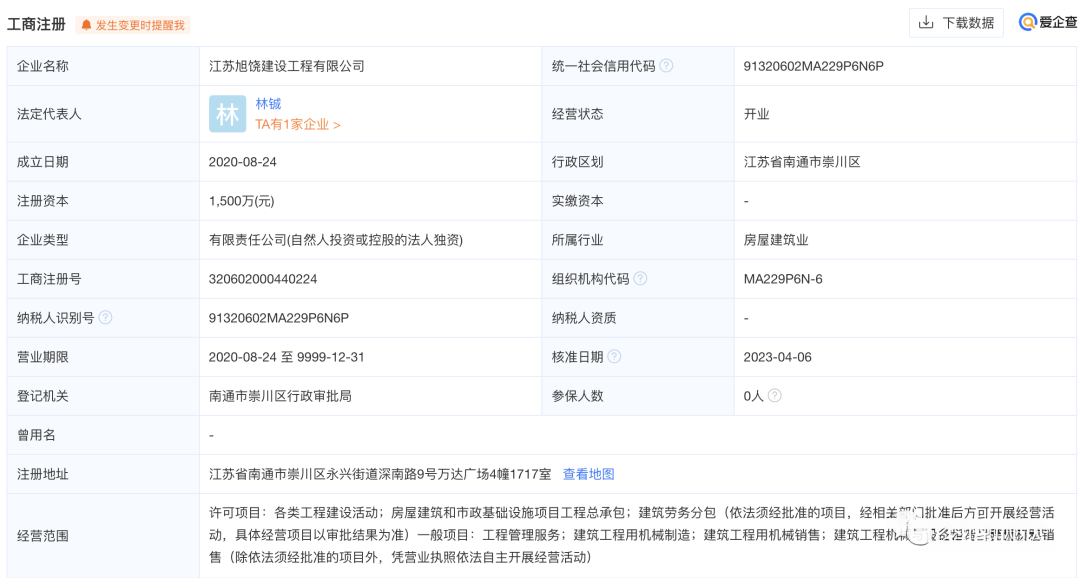The width and height of the screenshot is (1080, 578).
Task: Select the 工商注册 section heading
Action: 36,24
